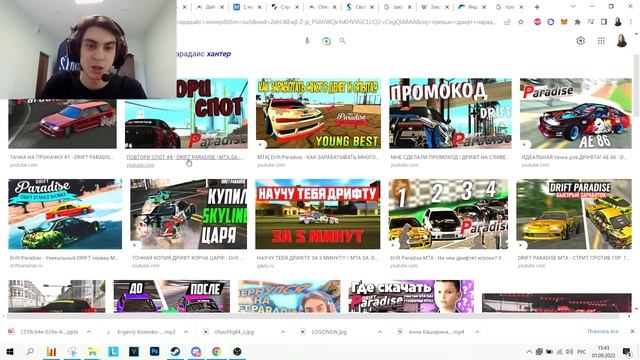Click the 'парадайс хантер' search suggestion

point(204,54)
